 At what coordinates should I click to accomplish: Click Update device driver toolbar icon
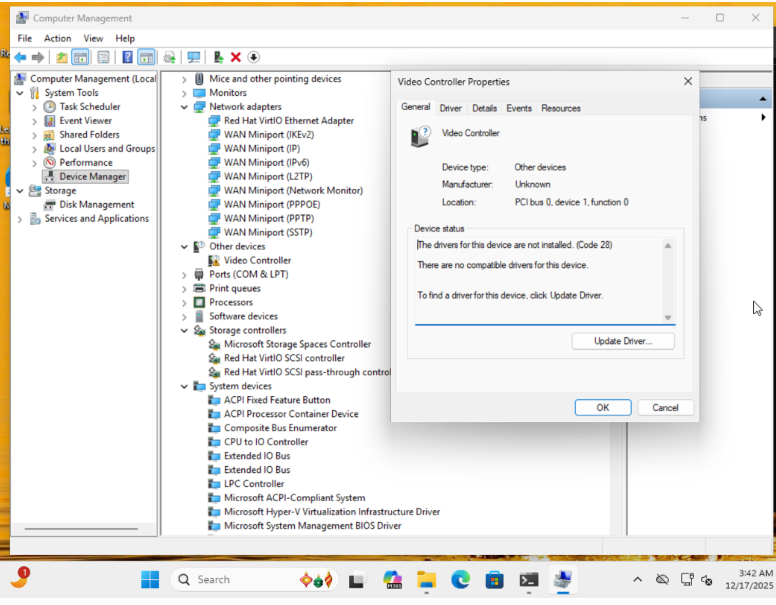(218, 57)
